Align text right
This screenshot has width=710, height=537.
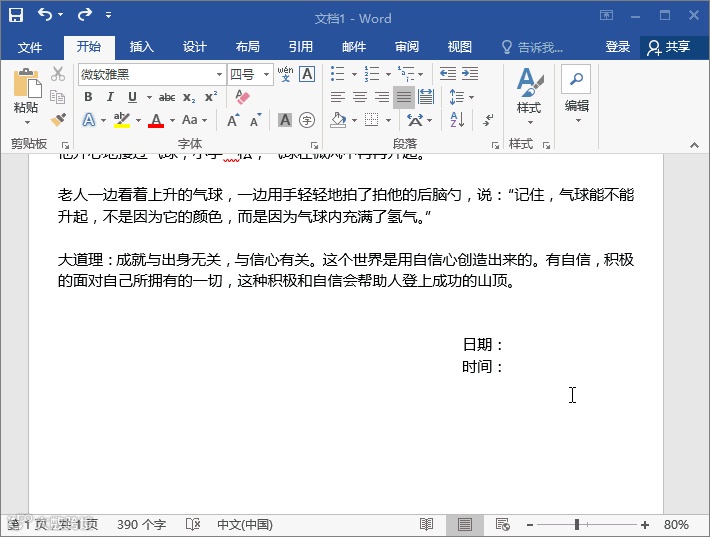[x=382, y=97]
